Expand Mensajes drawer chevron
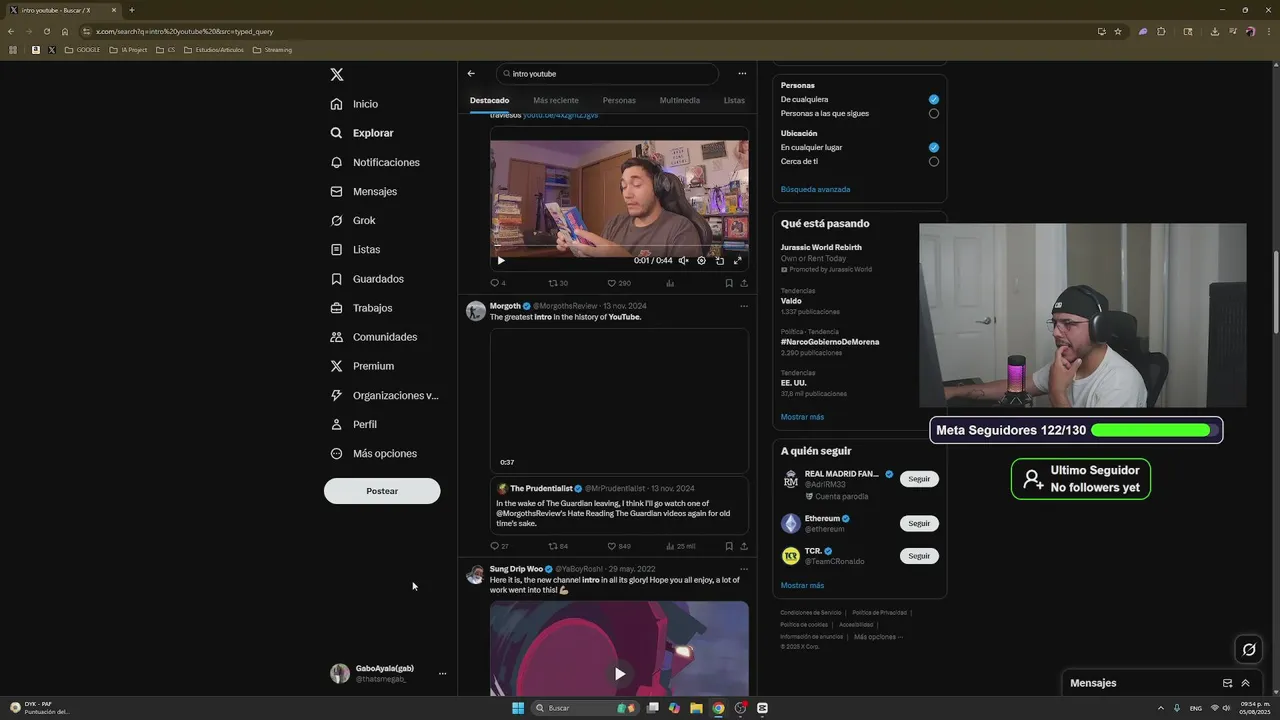Screen dimensions: 1280x720 click(x=1245, y=683)
